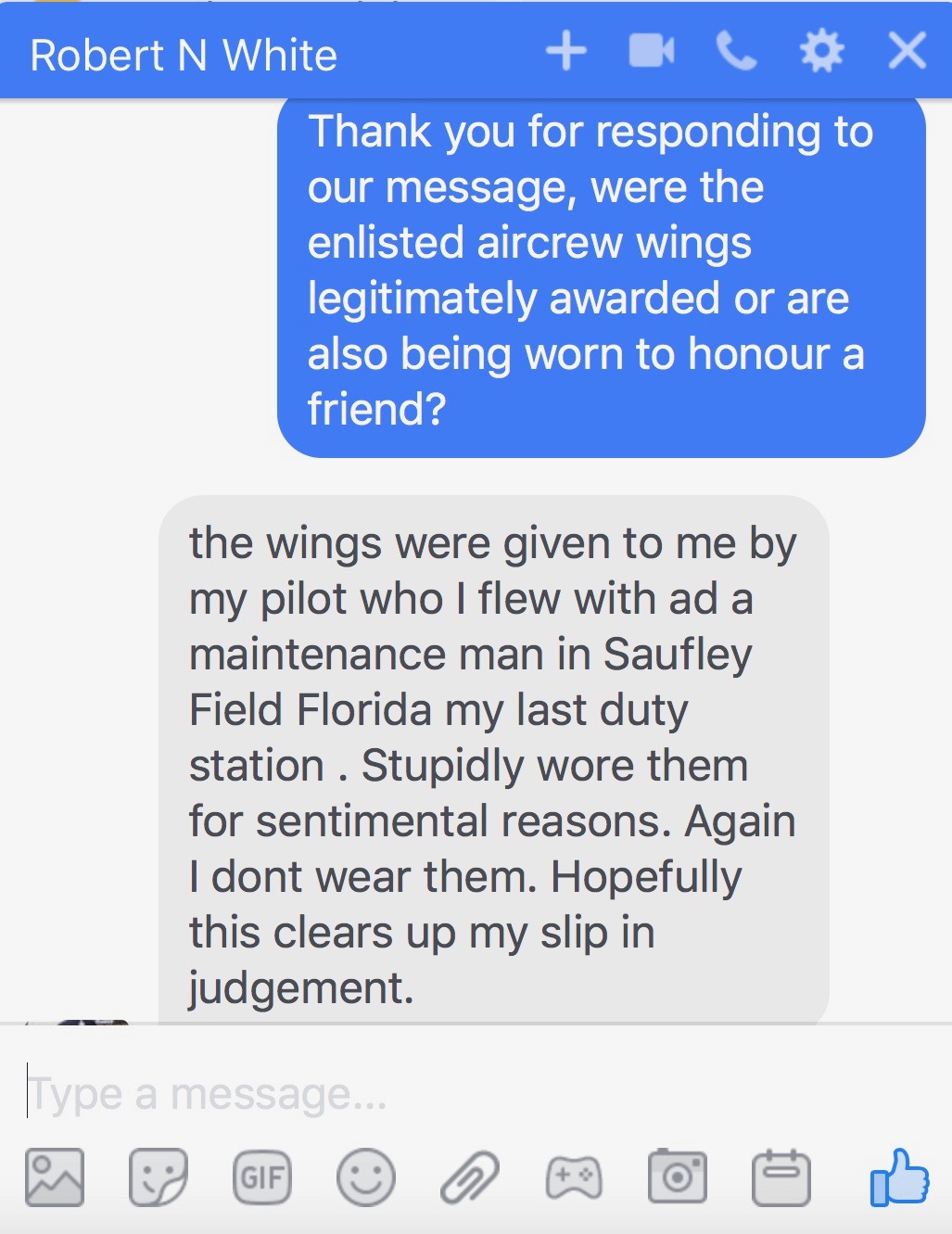Close the Robert N White chat window
The image size is (952, 1234).
coord(907,51)
